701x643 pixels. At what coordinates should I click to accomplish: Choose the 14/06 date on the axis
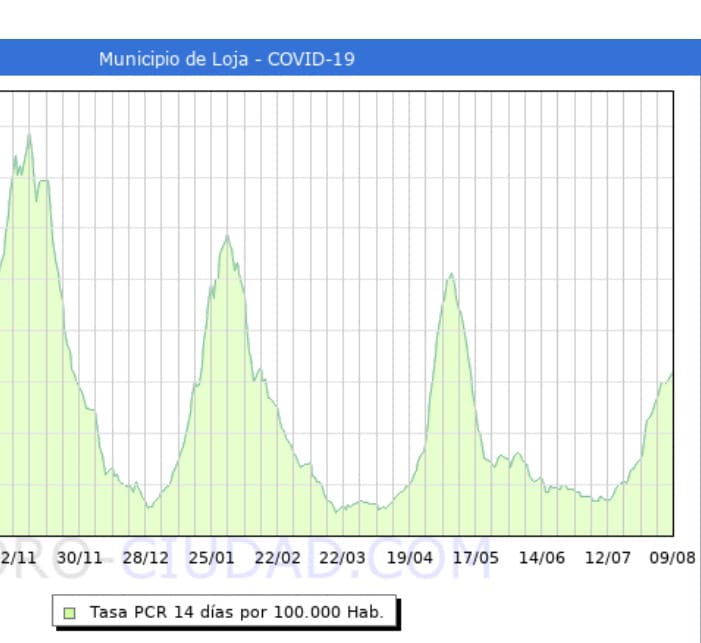click(541, 557)
